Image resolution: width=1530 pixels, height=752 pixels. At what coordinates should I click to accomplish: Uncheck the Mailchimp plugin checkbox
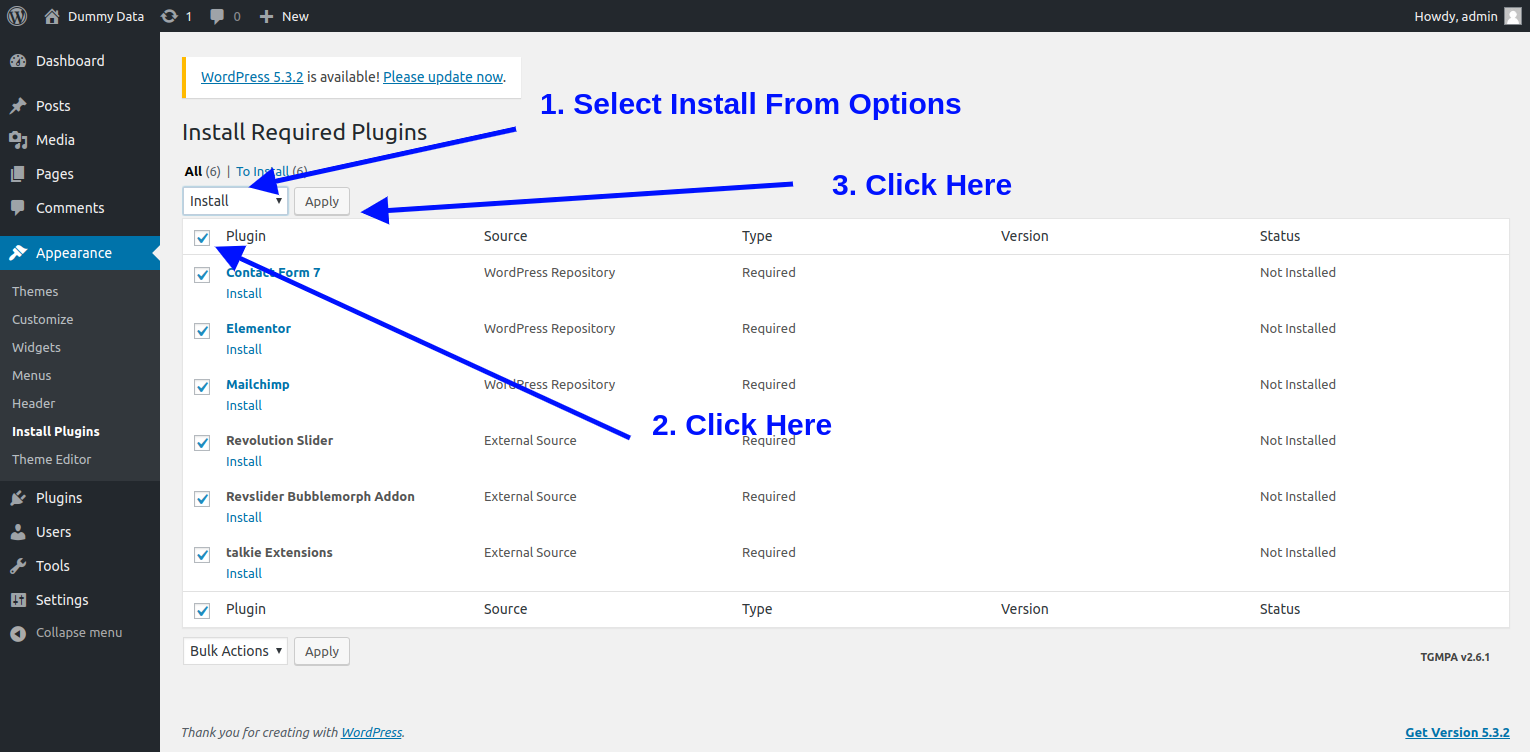202,387
